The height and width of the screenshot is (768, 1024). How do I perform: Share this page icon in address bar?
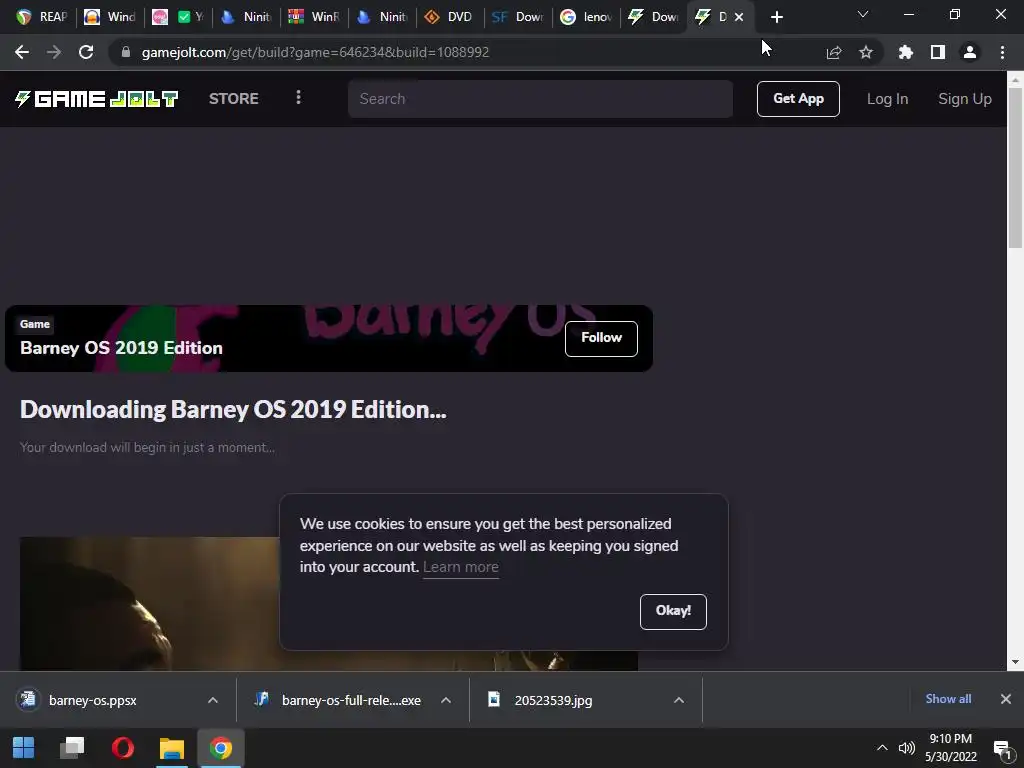(833, 52)
